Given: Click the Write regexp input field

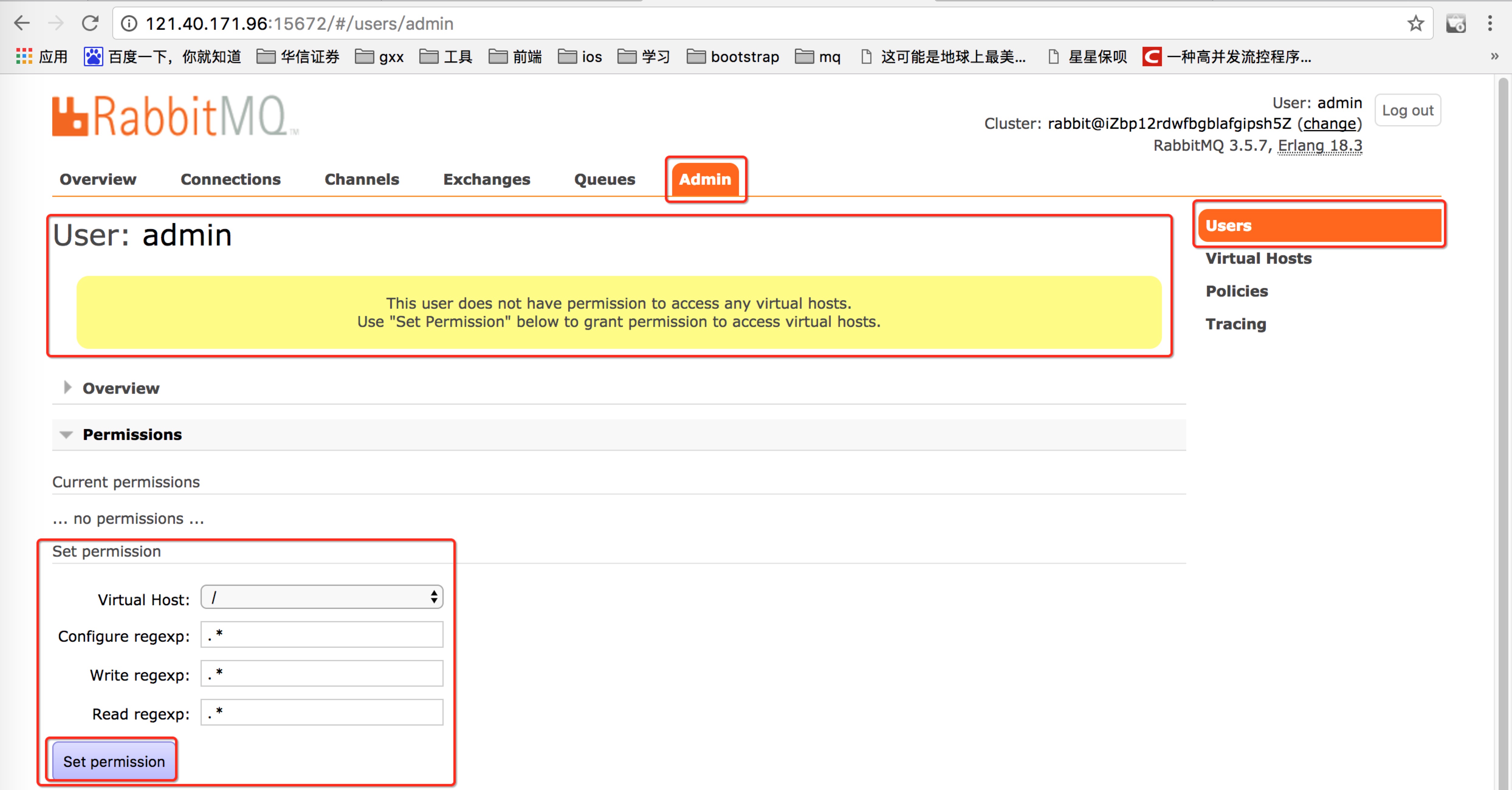Looking at the screenshot, I should pos(322,674).
